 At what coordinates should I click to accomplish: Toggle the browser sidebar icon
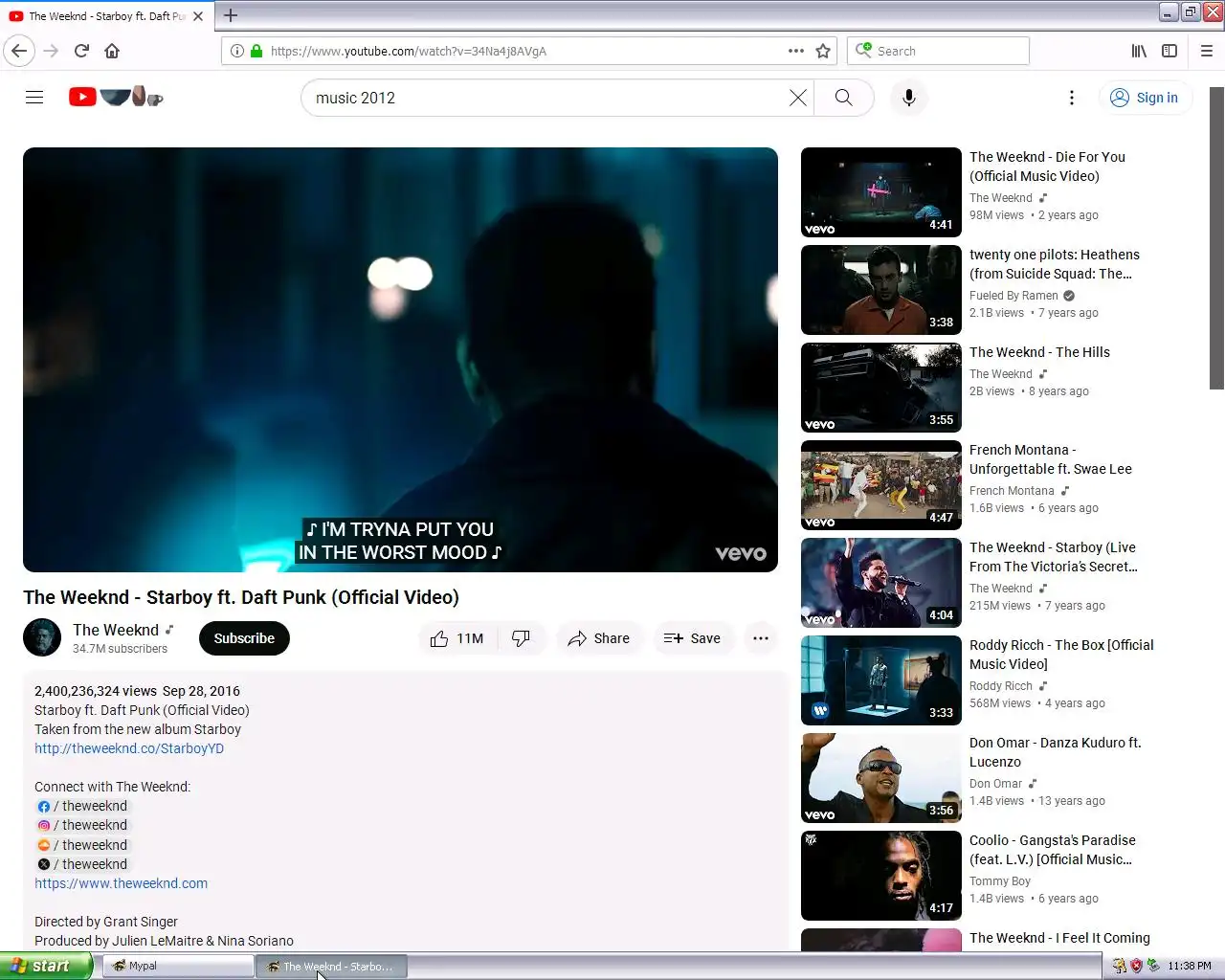[x=1169, y=51]
